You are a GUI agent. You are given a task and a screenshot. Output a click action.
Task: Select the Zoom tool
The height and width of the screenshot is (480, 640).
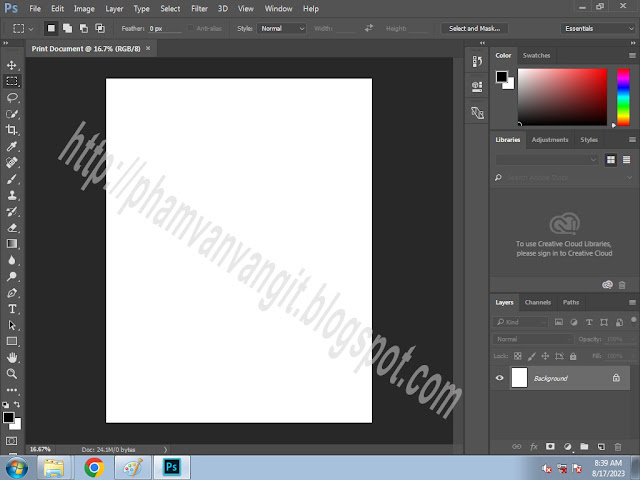click(11, 373)
